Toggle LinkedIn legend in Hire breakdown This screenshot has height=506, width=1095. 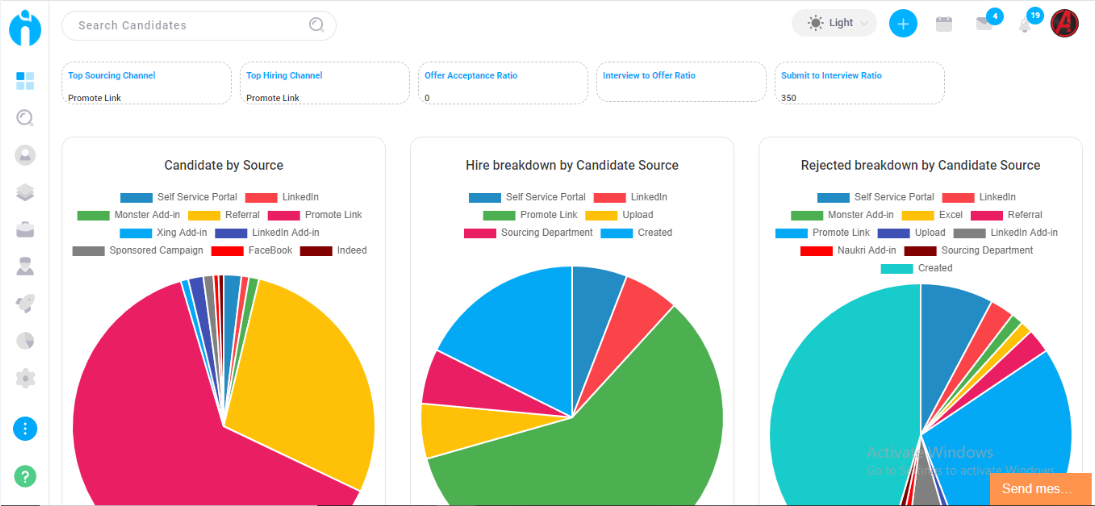pyautogui.click(x=631, y=198)
